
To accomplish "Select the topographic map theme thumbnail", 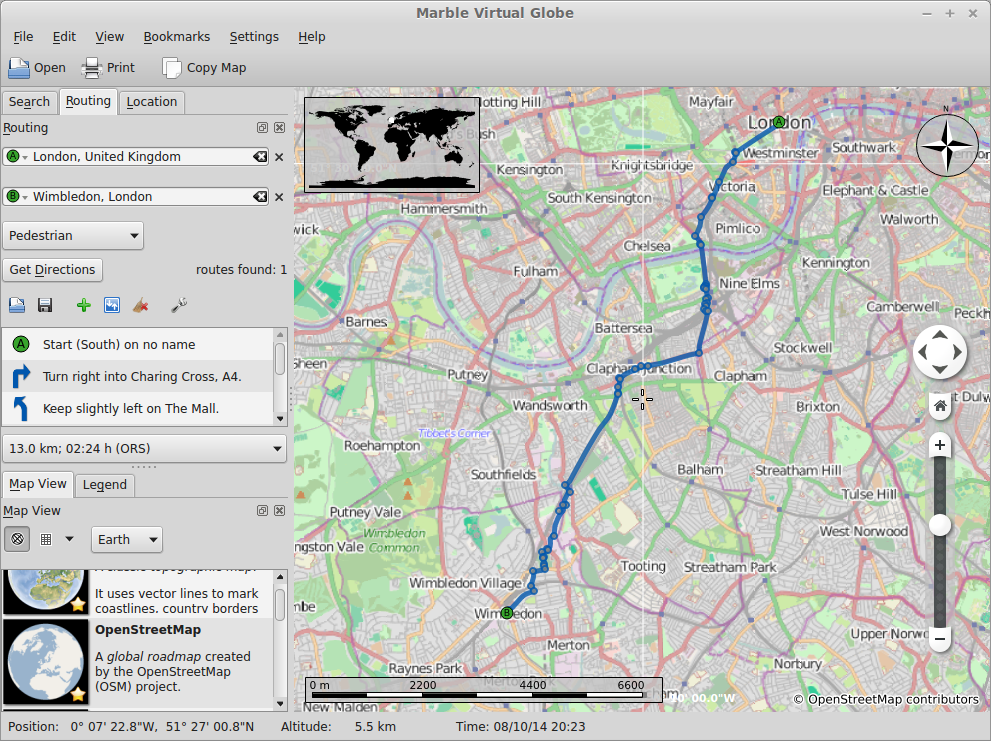I will click(x=46, y=592).
